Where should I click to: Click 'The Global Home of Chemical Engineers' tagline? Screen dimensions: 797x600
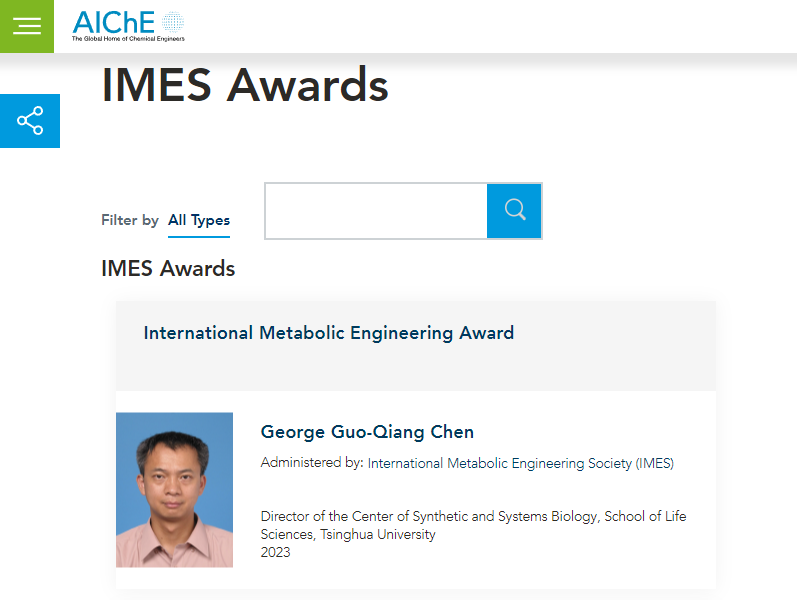tap(128, 38)
